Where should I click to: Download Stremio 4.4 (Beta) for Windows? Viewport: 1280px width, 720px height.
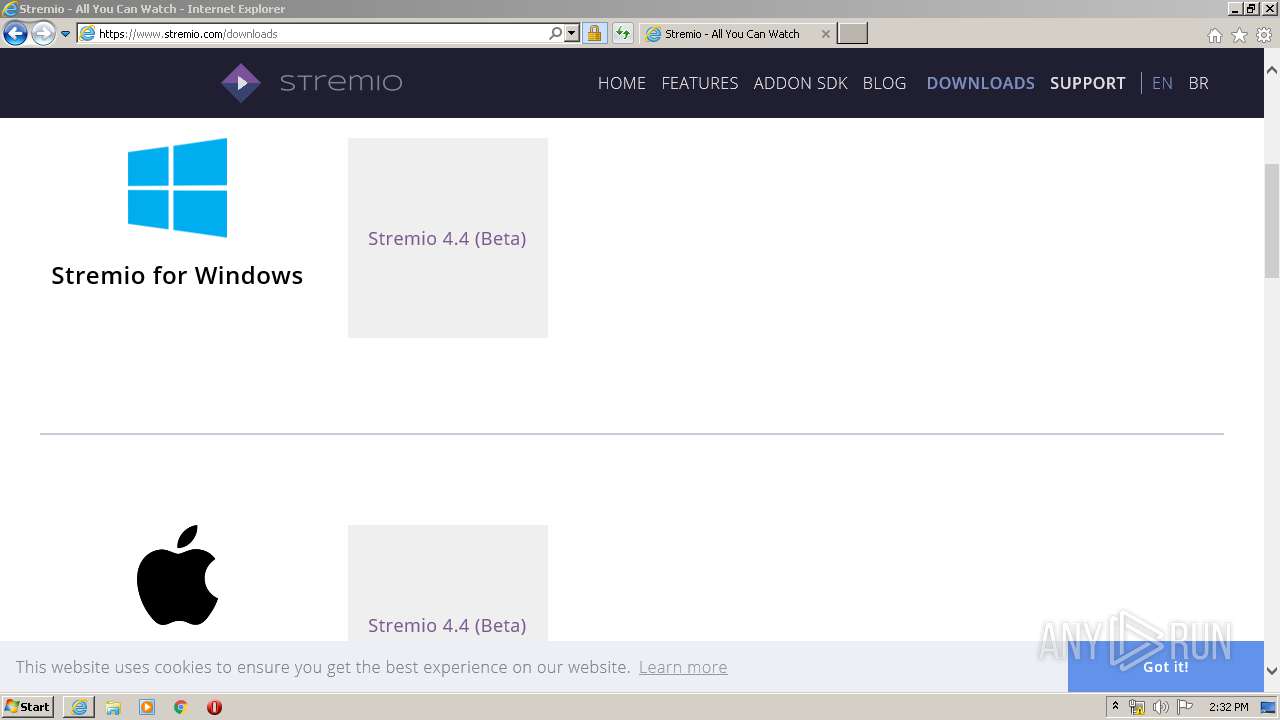pyautogui.click(x=447, y=238)
